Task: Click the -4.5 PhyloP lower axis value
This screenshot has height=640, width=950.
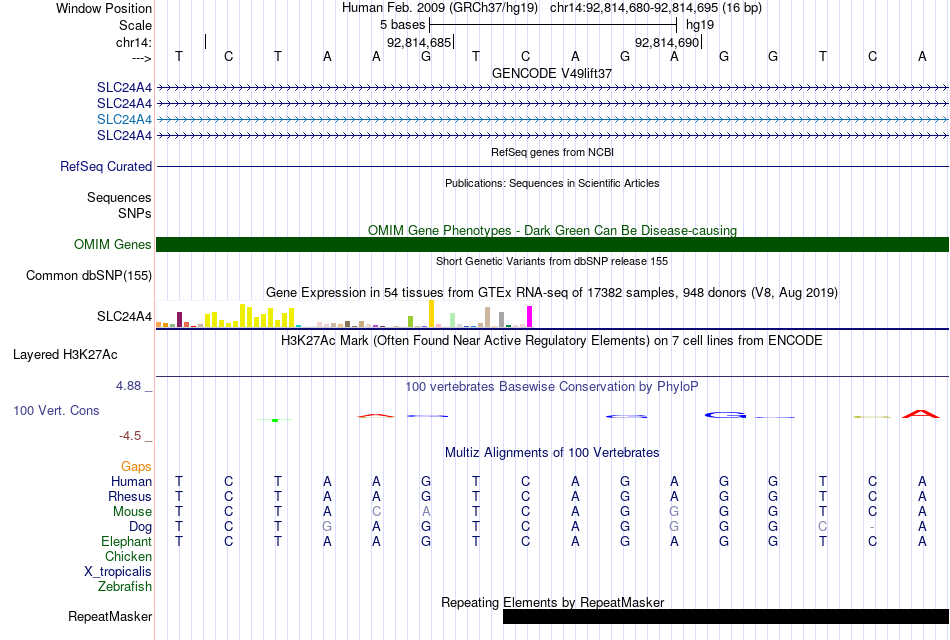Action: coord(130,436)
